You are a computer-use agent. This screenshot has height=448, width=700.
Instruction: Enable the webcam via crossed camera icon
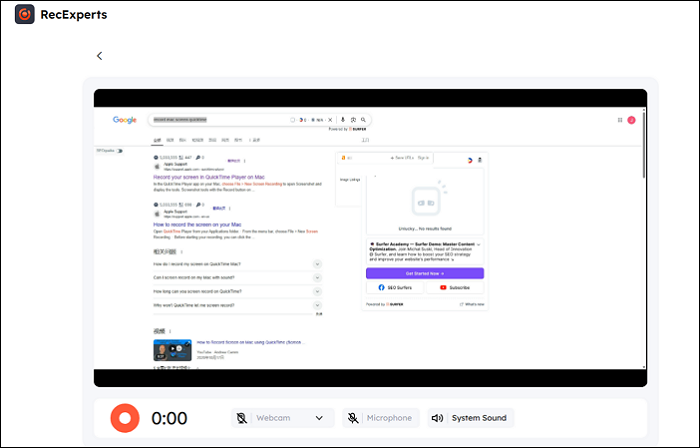pos(242,418)
